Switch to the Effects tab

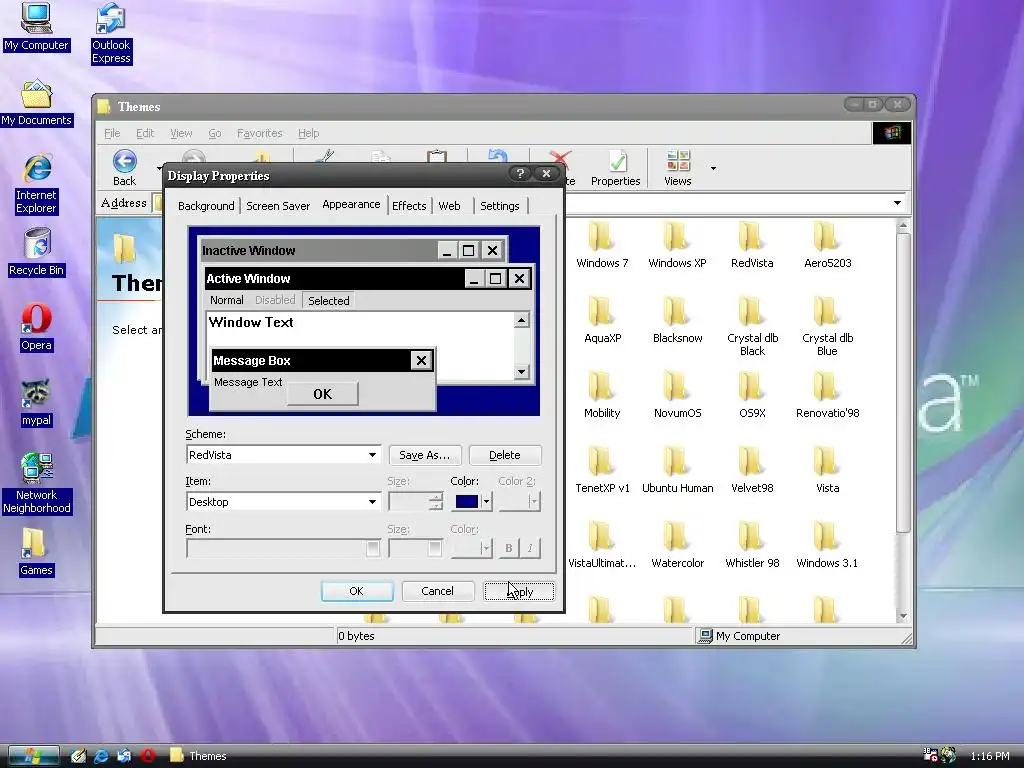coord(409,206)
